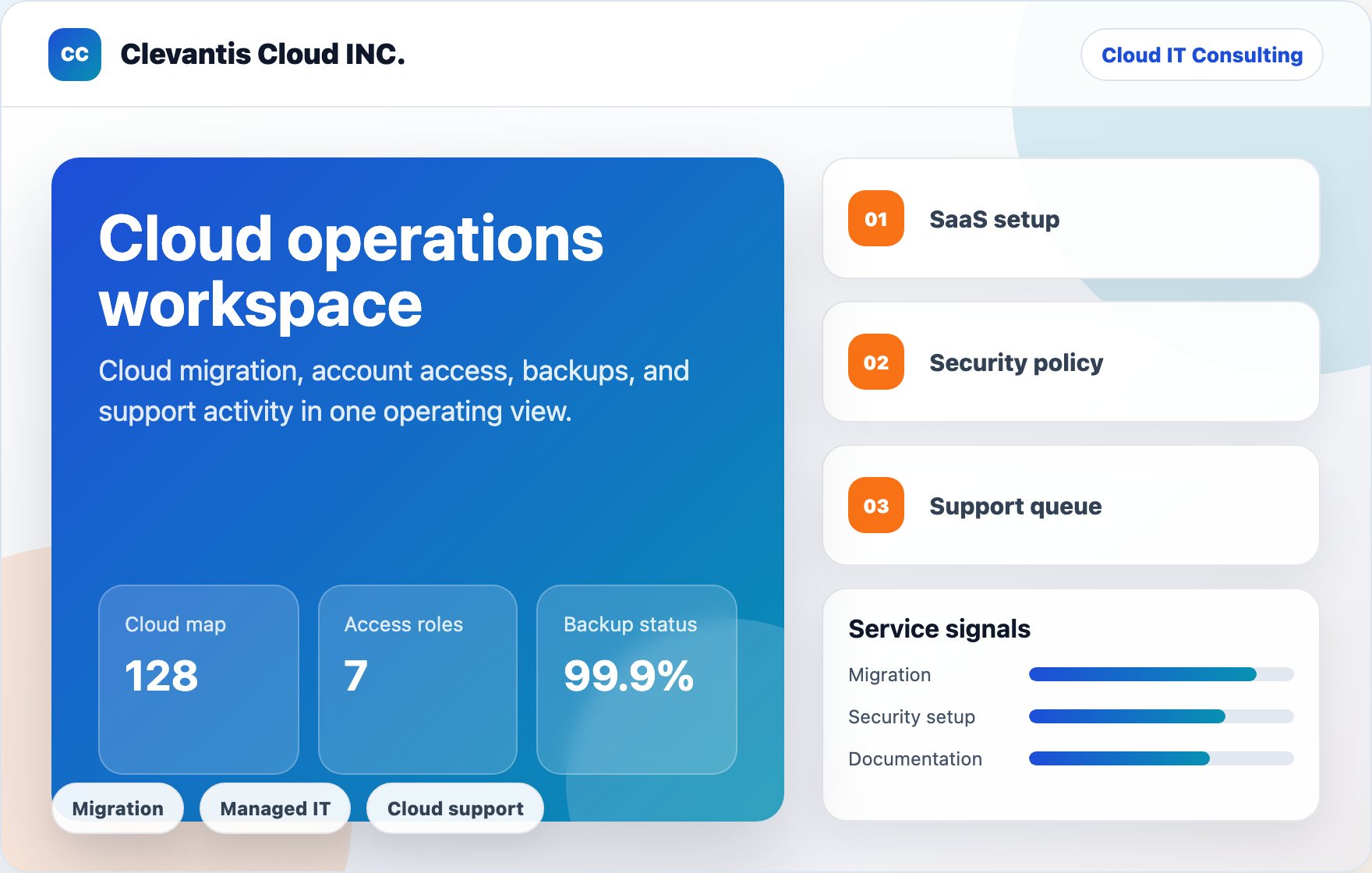Click the 7 access roles value

(356, 676)
